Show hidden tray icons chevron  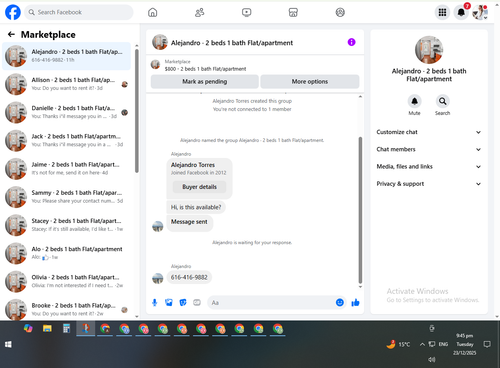tap(422, 344)
